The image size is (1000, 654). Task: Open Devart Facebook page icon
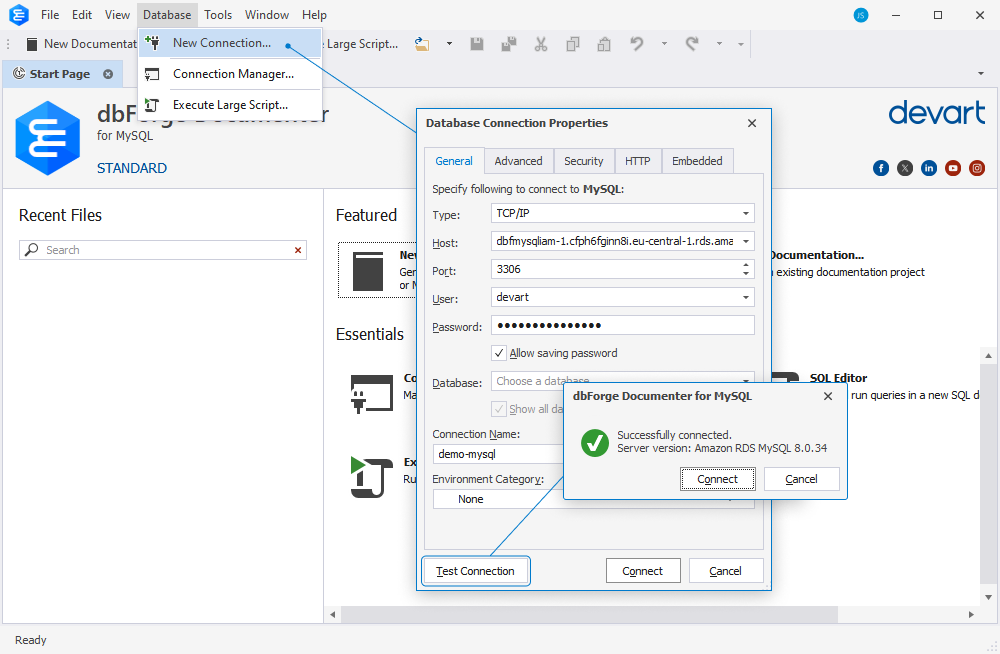pos(881,168)
